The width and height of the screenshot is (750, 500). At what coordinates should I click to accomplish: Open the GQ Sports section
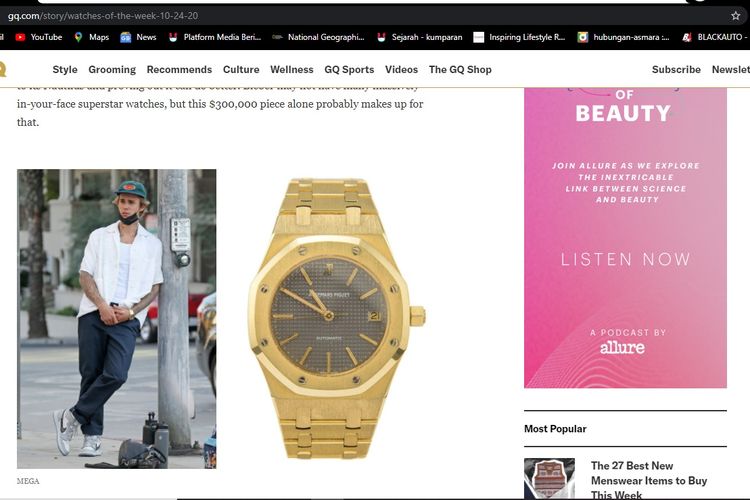(x=349, y=69)
